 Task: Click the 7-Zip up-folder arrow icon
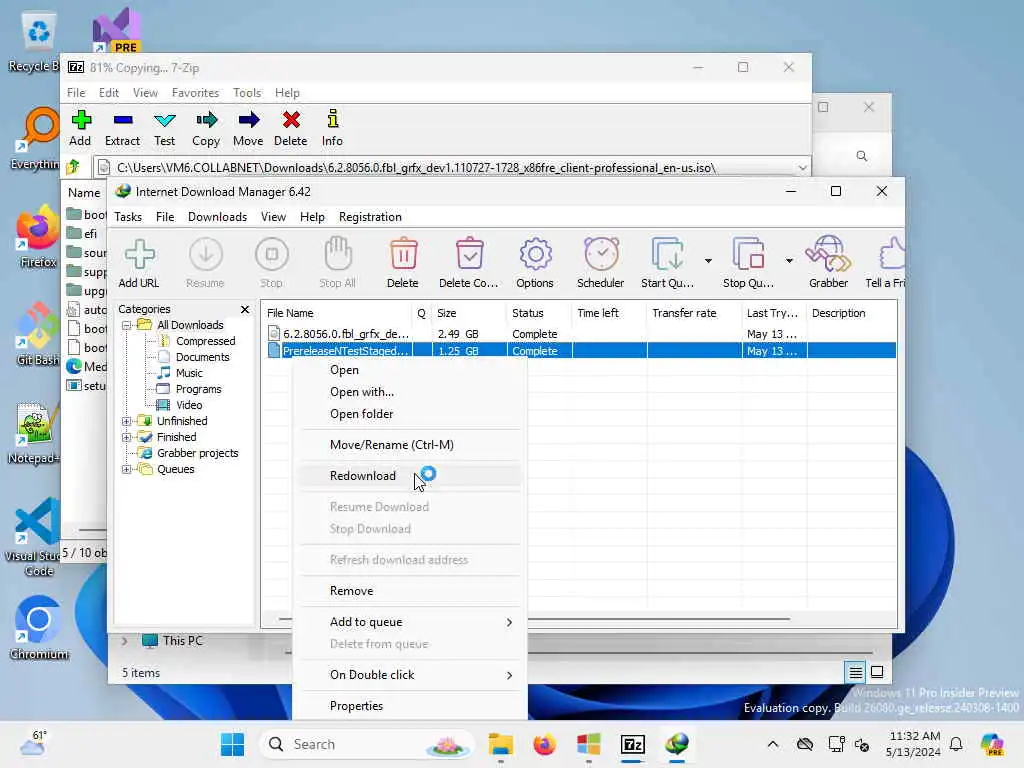(73, 167)
